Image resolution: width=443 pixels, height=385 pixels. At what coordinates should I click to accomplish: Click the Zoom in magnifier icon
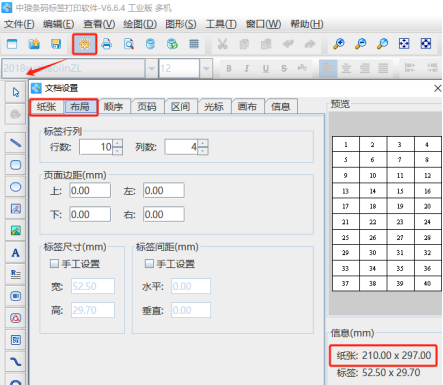tap(339, 44)
